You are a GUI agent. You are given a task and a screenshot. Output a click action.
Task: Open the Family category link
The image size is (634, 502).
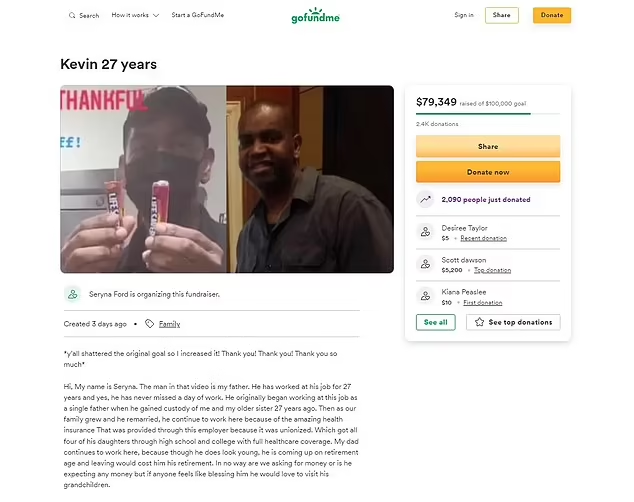tap(169, 324)
